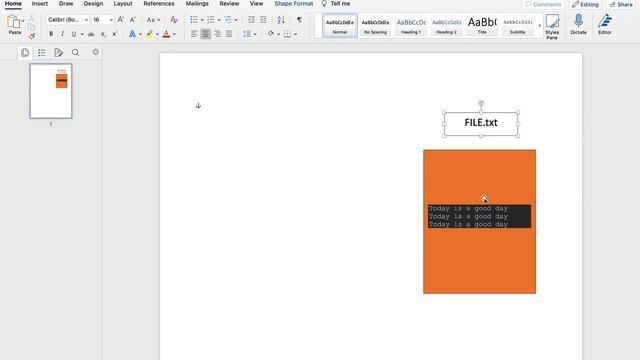Align text left
Image resolution: width=640 pixels, height=360 pixels.
[x=194, y=34]
